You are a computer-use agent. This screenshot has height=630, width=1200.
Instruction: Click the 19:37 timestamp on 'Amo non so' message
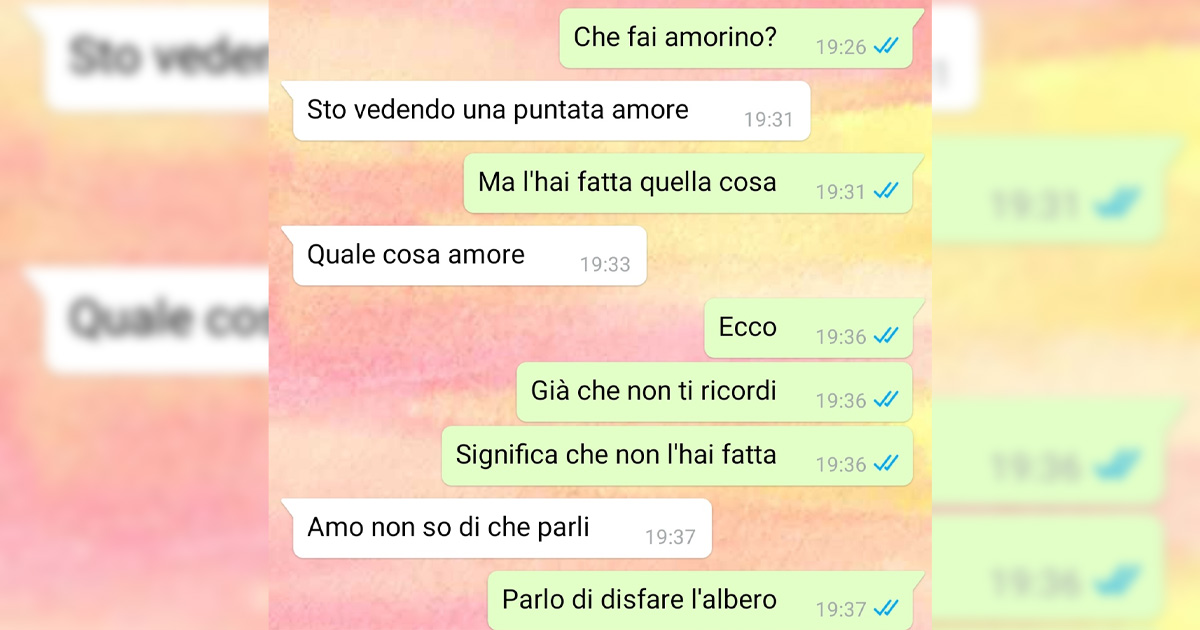(x=670, y=537)
